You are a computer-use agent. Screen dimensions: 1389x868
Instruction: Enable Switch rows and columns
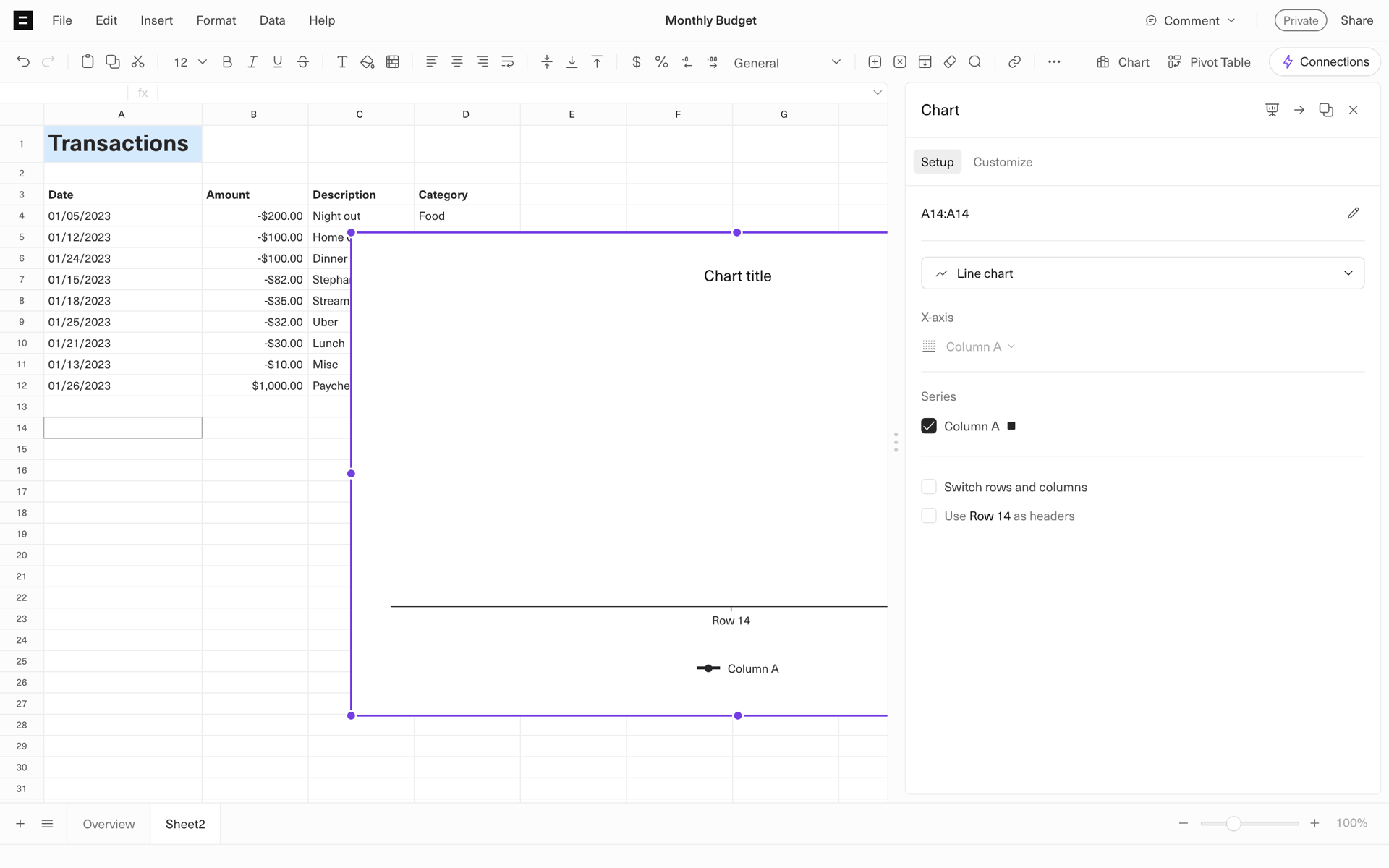929,487
